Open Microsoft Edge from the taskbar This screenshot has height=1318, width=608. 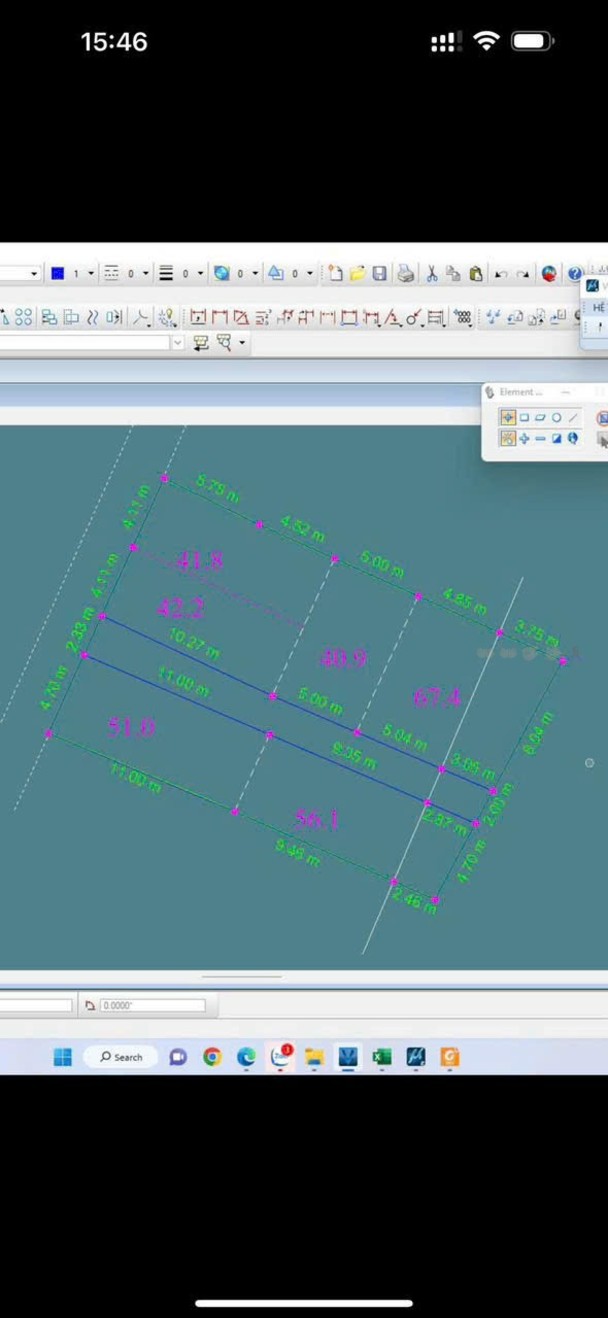click(x=246, y=1057)
